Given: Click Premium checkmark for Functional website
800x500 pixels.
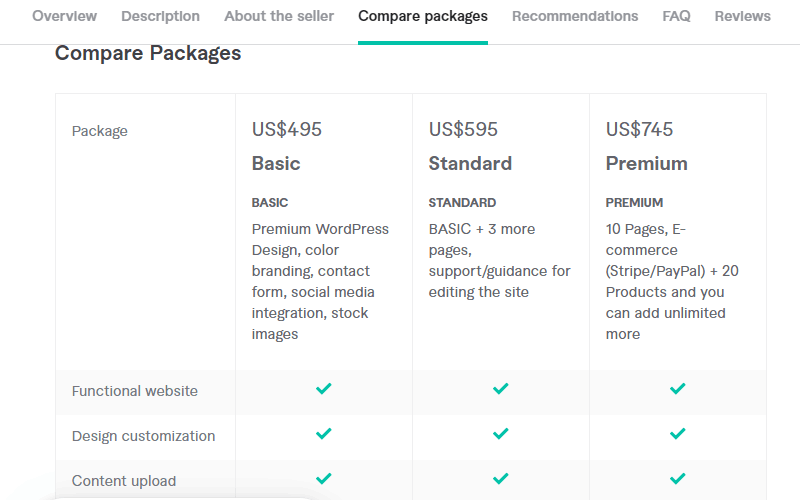Looking at the screenshot, I should (x=677, y=389).
